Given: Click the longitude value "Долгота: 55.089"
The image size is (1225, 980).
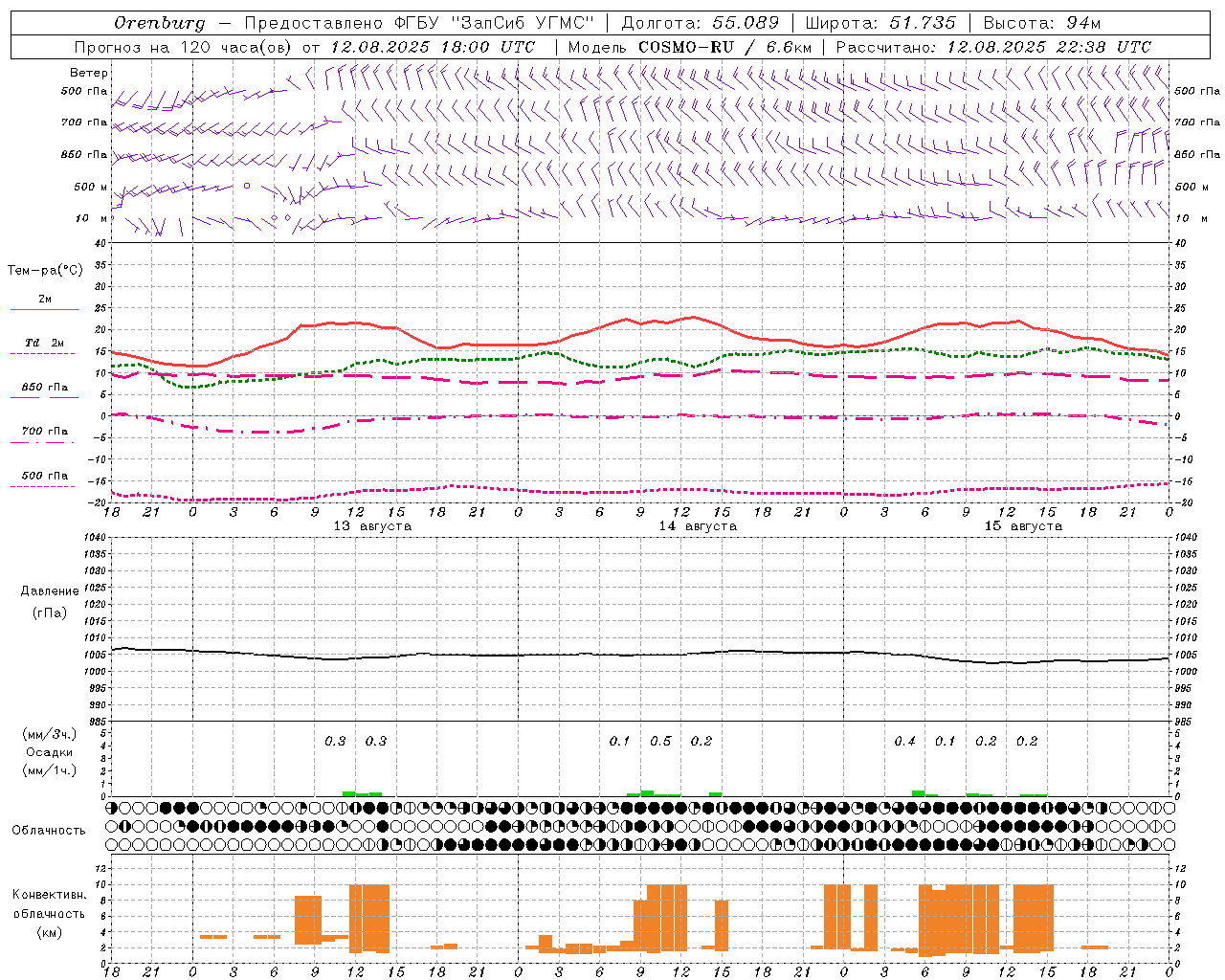Looking at the screenshot, I should (x=701, y=23).
